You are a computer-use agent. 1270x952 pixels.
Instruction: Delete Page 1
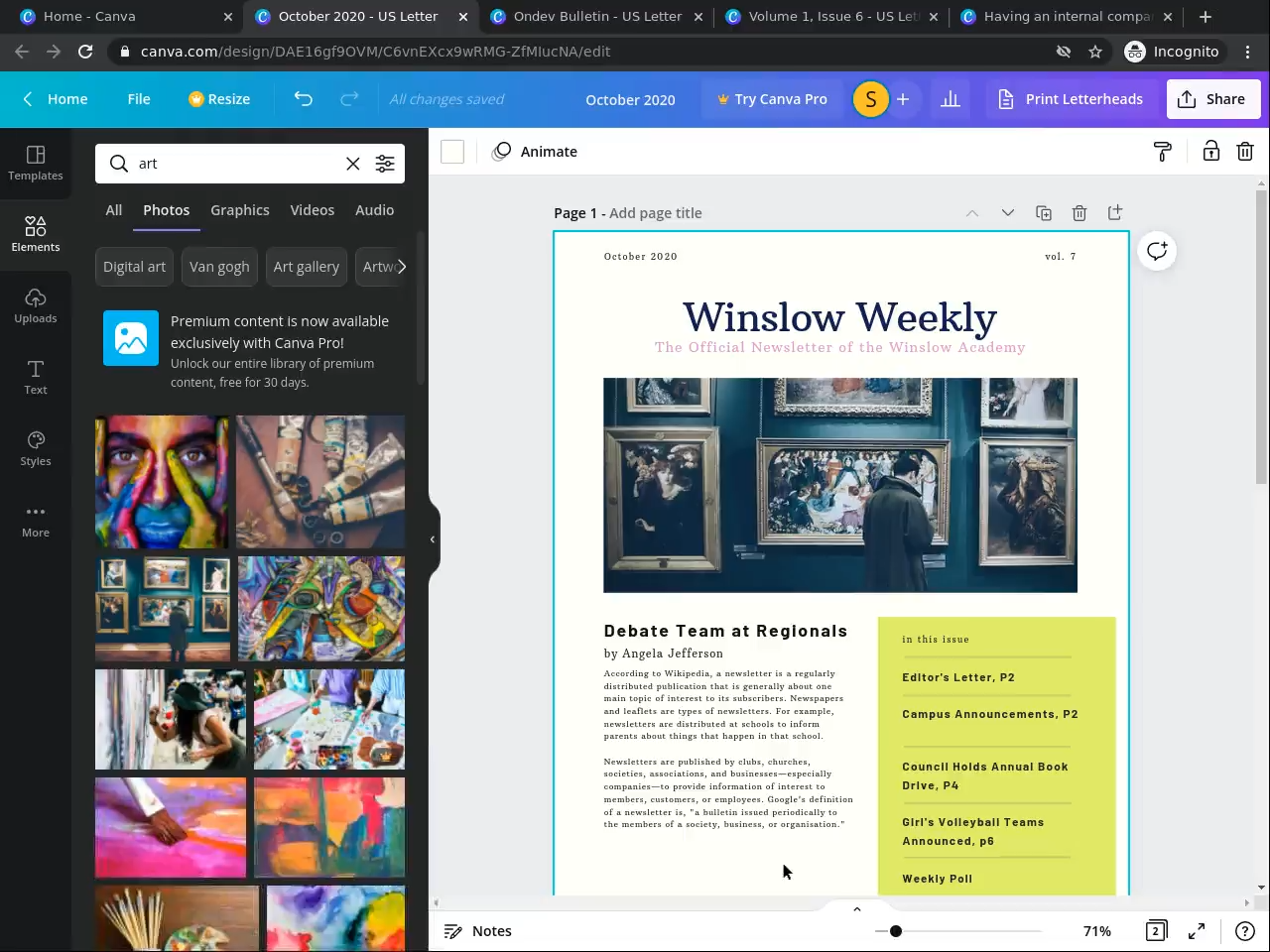pyautogui.click(x=1079, y=213)
